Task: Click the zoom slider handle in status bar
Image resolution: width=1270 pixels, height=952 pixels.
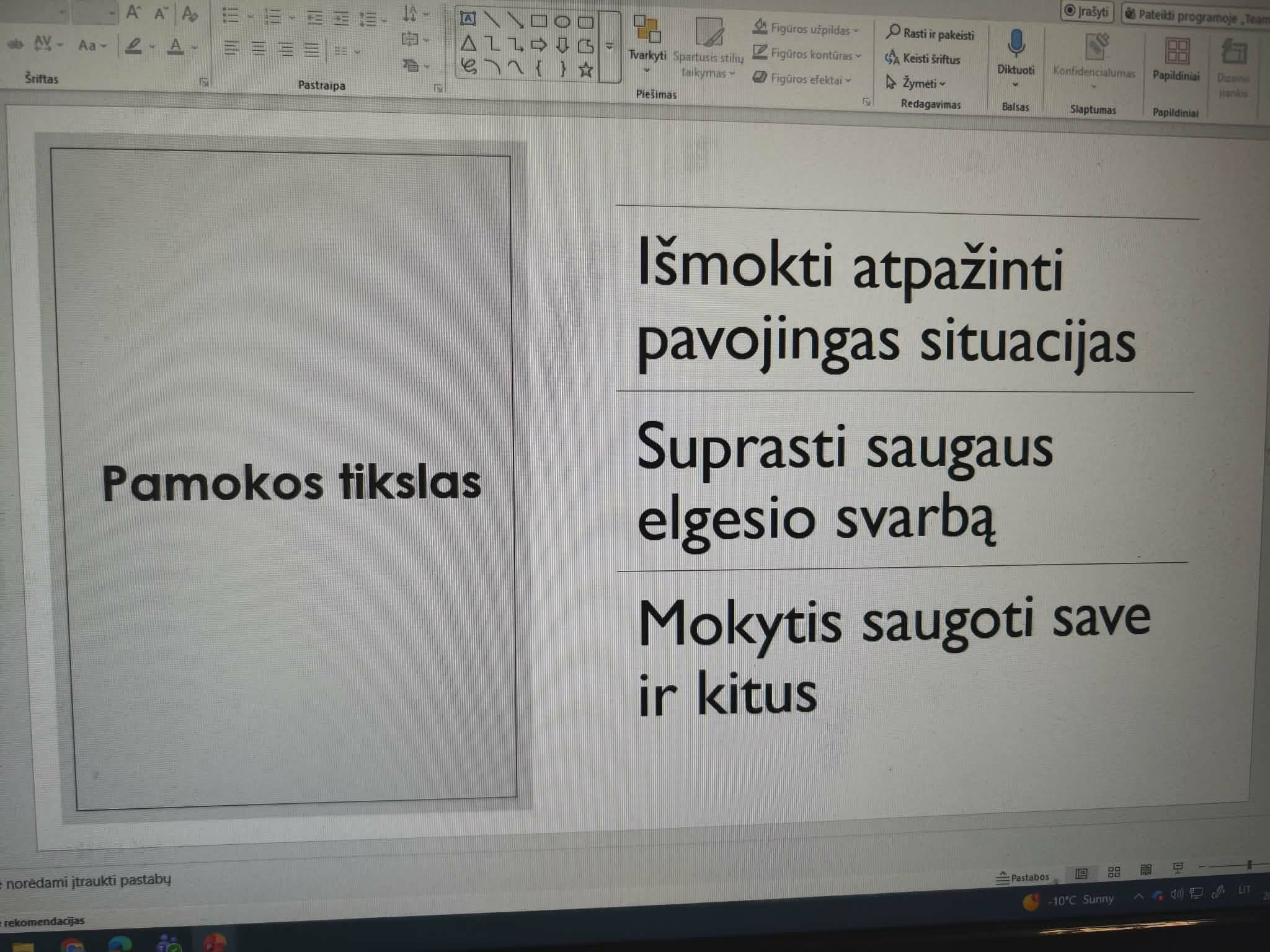Action: [x=1250, y=864]
